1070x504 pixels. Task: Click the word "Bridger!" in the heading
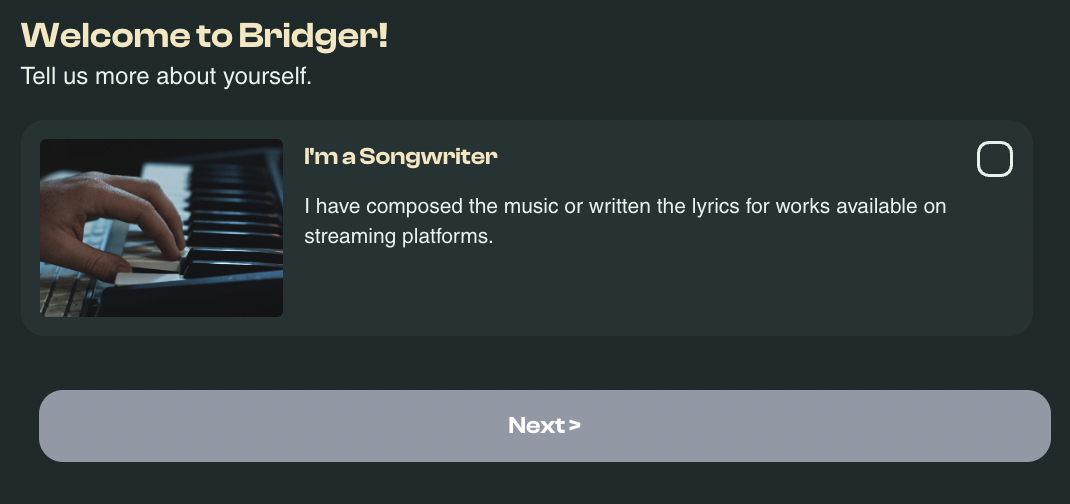(313, 36)
